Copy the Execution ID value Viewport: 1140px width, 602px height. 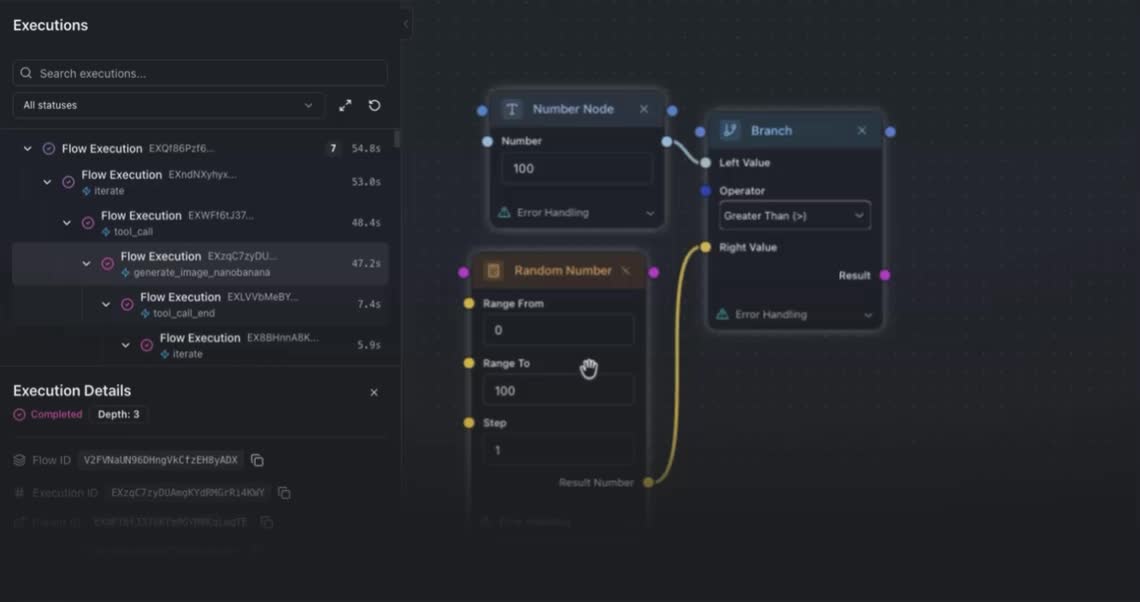point(284,493)
